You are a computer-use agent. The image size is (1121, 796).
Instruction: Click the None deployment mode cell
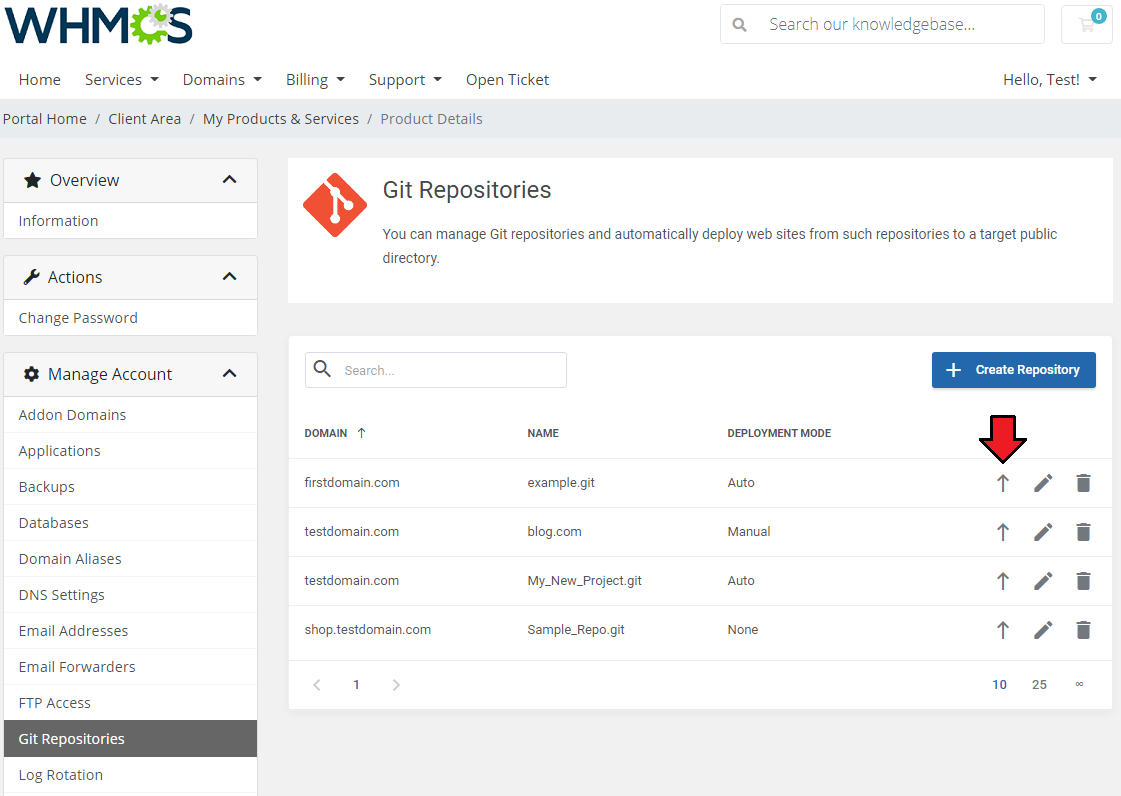(743, 630)
